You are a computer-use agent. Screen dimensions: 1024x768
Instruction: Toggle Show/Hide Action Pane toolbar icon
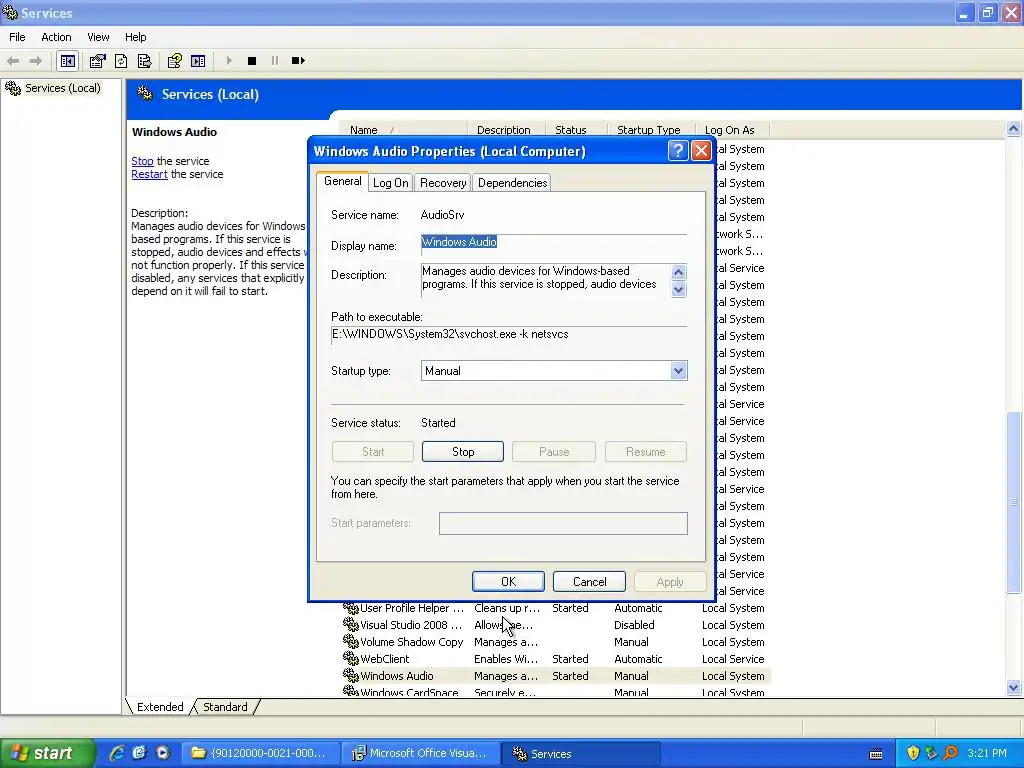coord(198,61)
